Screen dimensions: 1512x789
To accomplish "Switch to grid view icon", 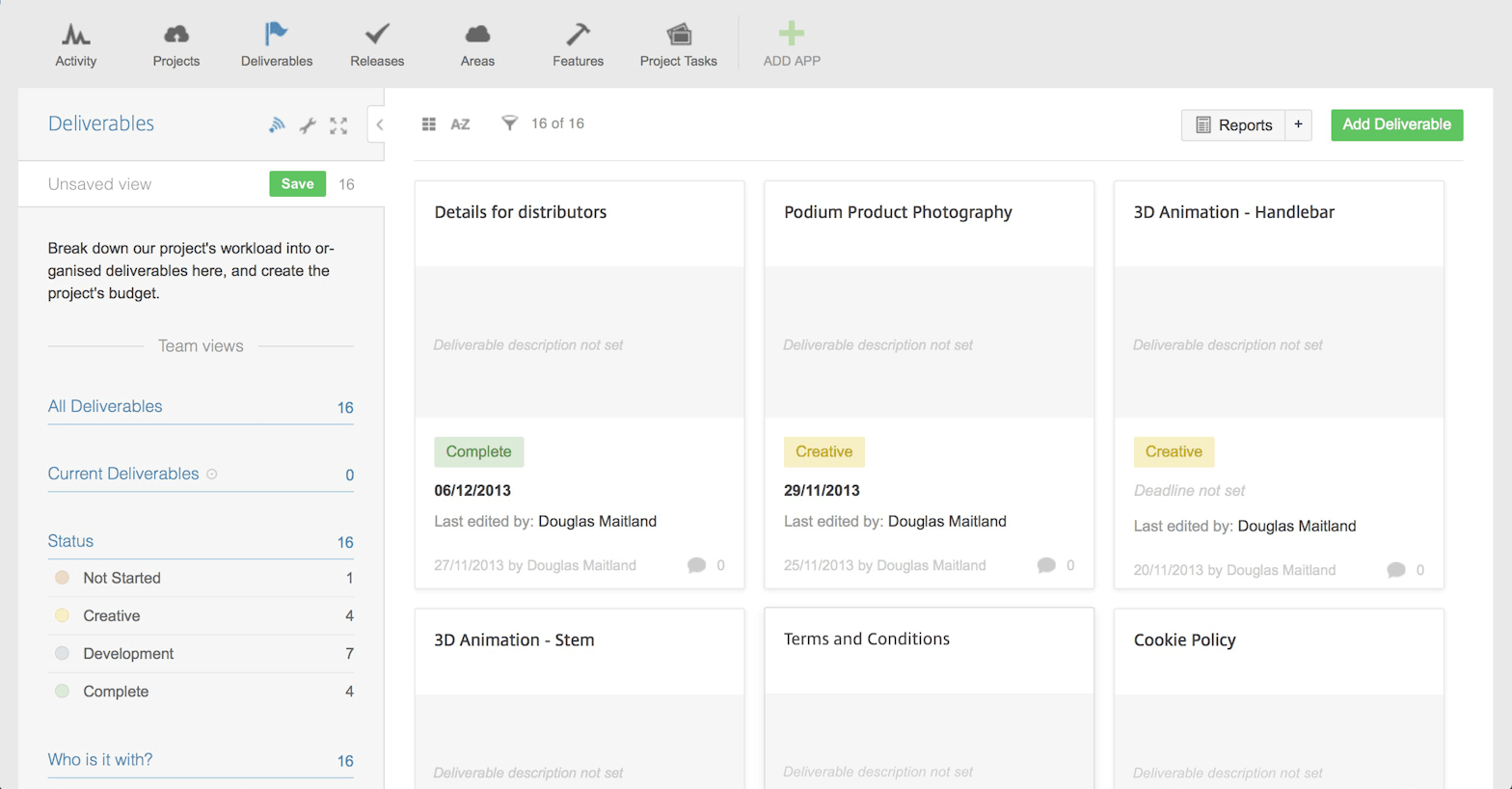I will (429, 123).
